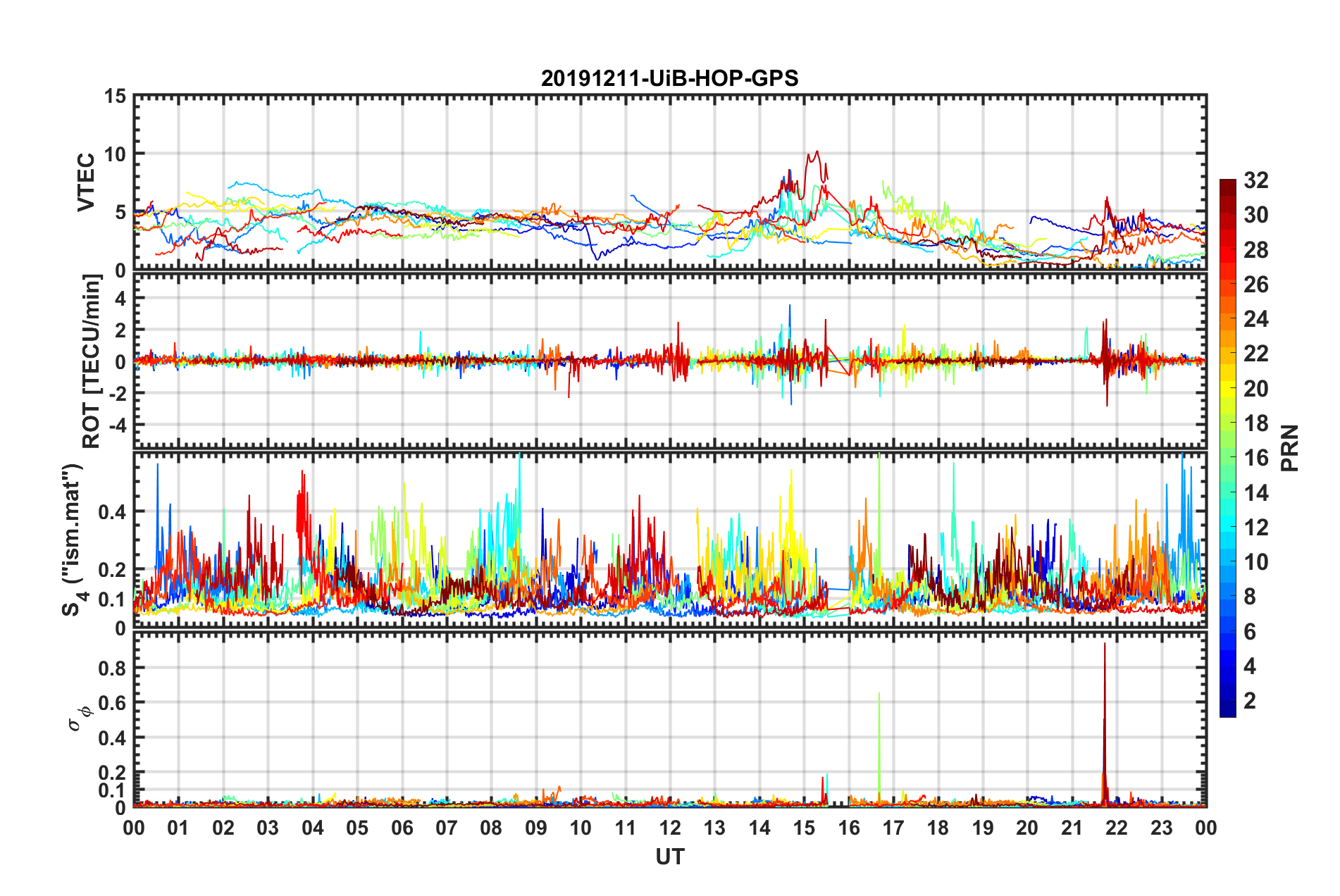
Task: Click colorbar tick value 8
Action: click(x=1250, y=597)
